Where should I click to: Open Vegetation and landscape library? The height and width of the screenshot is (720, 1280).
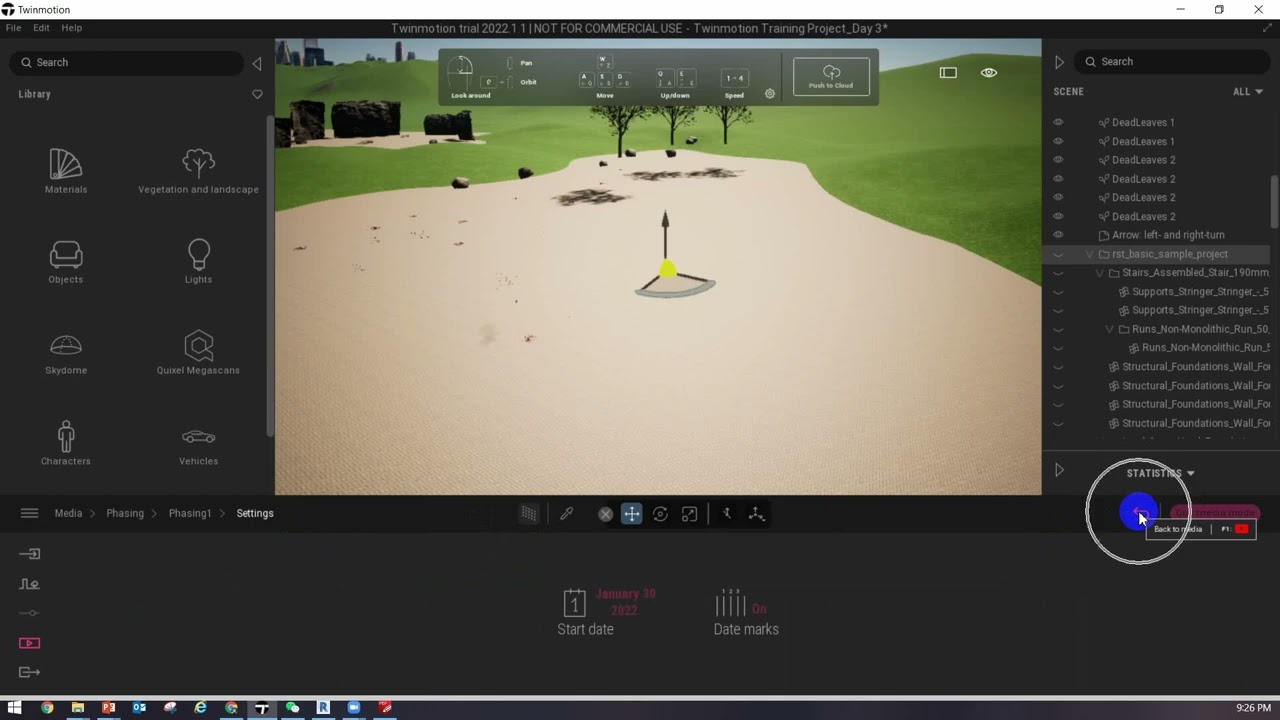coord(198,171)
